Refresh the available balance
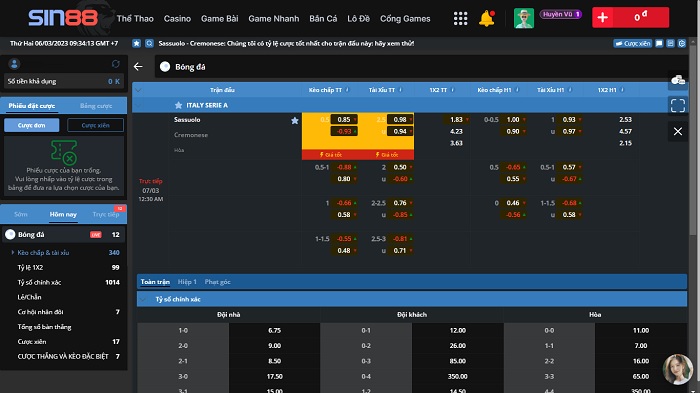The width and height of the screenshot is (700, 393). coord(116,64)
